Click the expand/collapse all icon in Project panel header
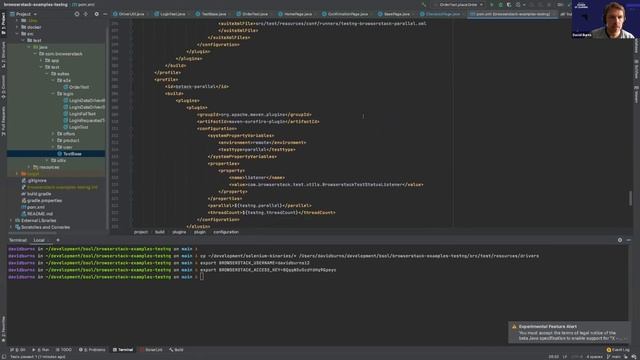 pos(86,14)
